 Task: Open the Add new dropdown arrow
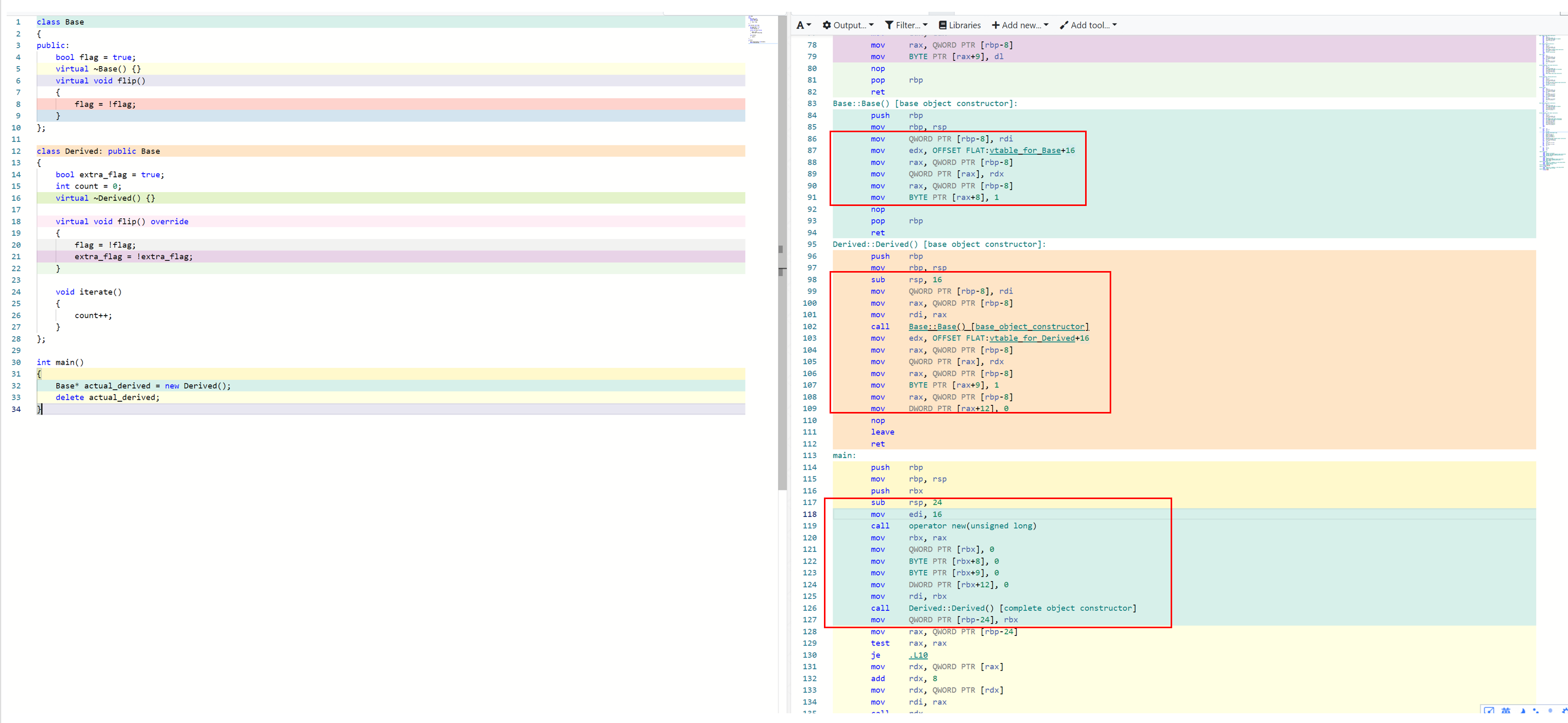pyautogui.click(x=1046, y=25)
